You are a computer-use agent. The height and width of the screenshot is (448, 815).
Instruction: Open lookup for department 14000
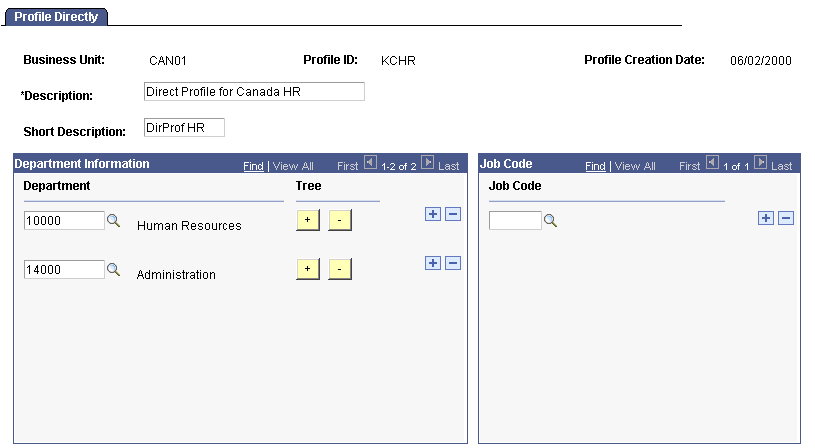coord(114,269)
